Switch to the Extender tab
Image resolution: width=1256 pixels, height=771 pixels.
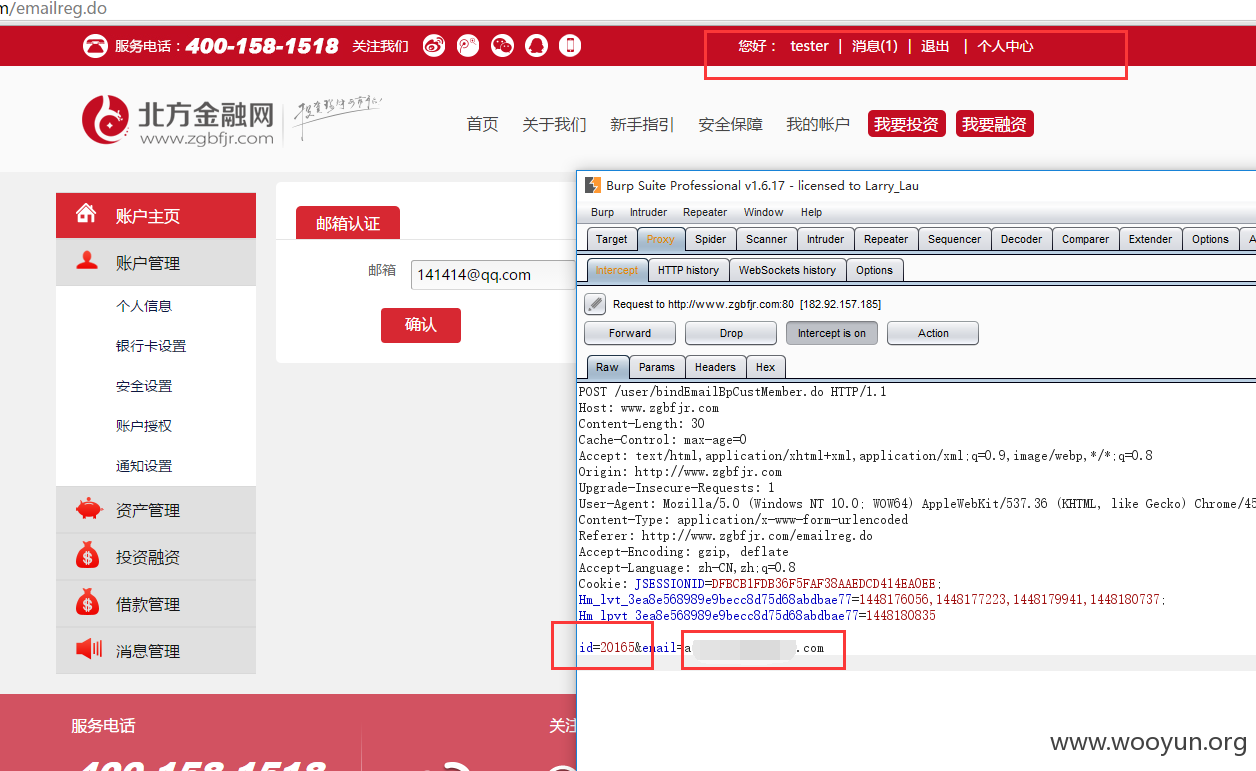click(1150, 239)
